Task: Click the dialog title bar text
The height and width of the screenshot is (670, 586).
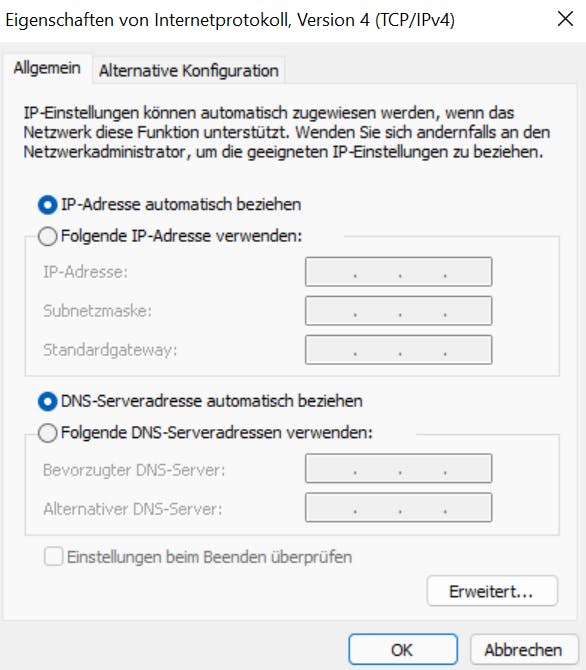Action: click(230, 20)
